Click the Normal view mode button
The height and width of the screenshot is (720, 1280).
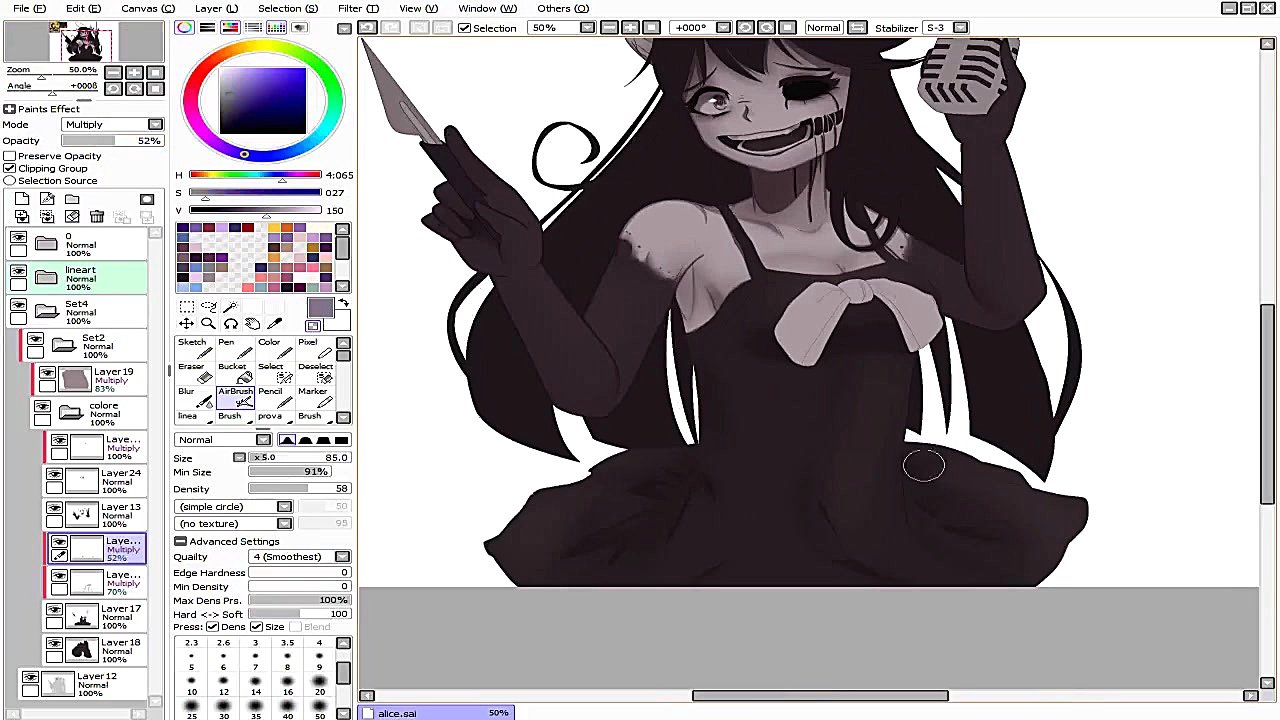[x=824, y=28]
